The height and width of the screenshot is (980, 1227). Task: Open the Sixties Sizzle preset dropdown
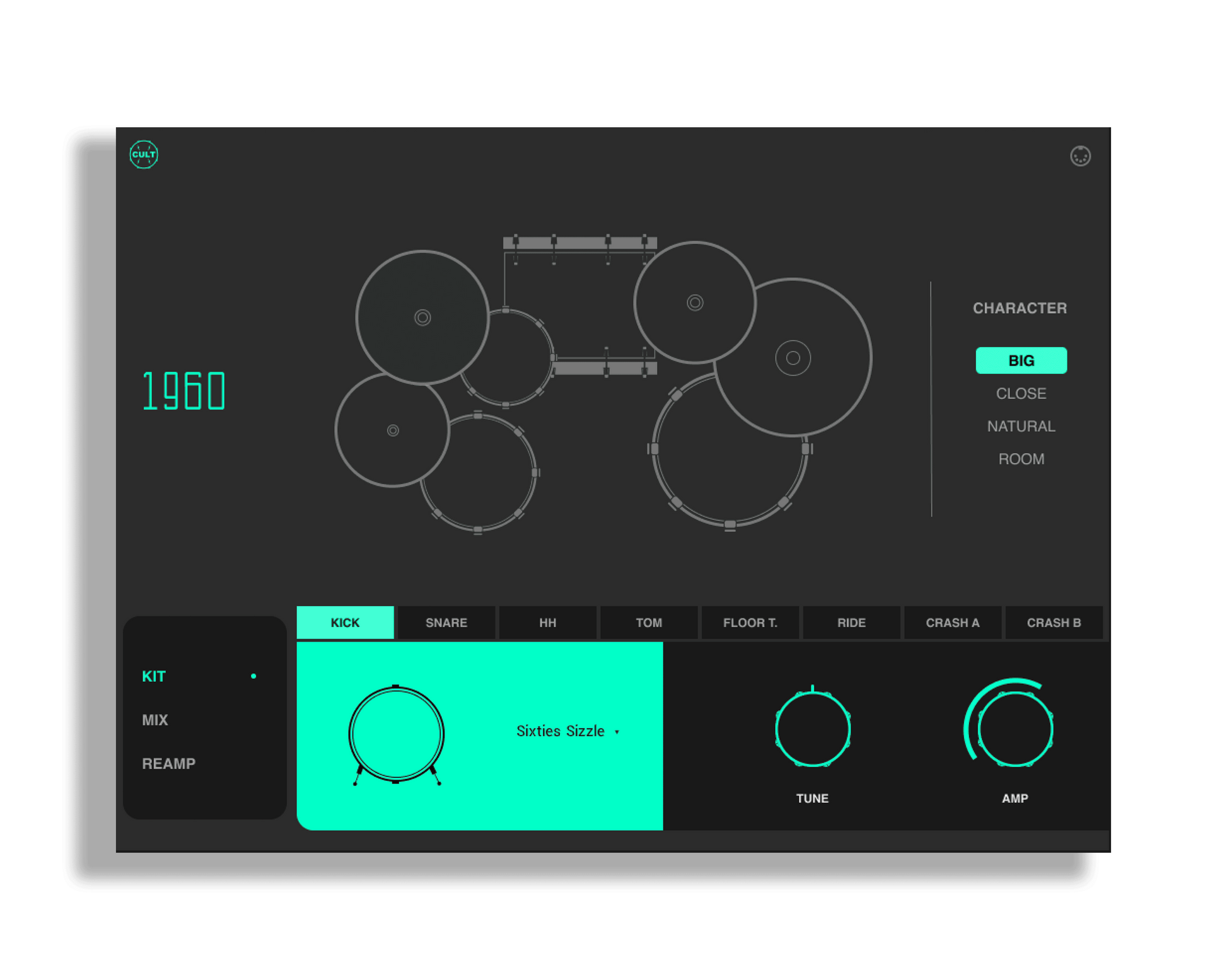pos(564,731)
